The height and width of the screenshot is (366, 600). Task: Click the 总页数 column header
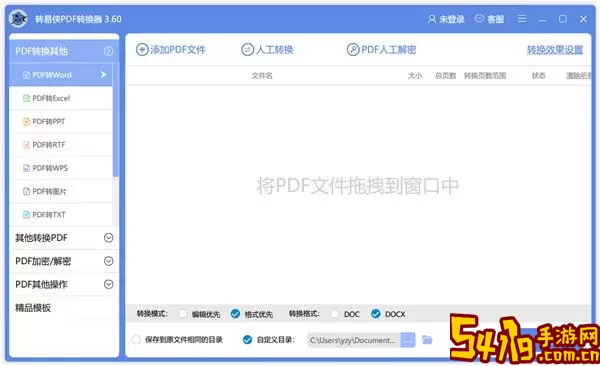pyautogui.click(x=445, y=76)
